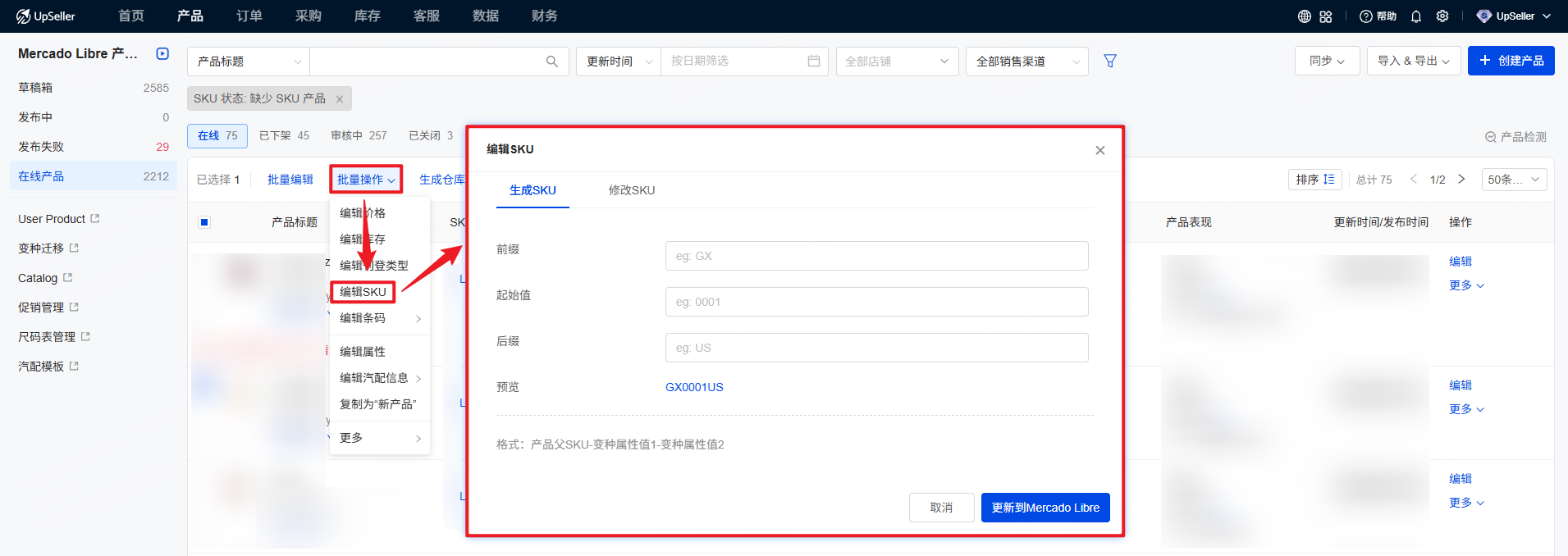
Task: Open settings gear in top bar
Action: [1442, 16]
